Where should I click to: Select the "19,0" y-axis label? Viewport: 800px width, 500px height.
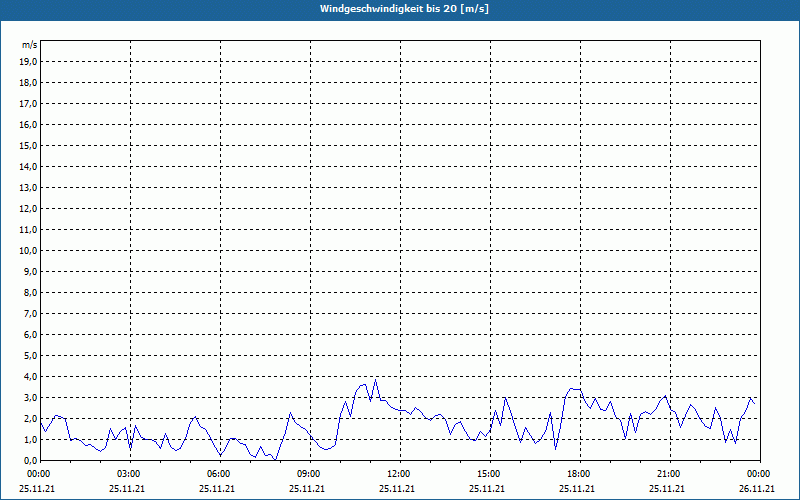pyautogui.click(x=28, y=62)
